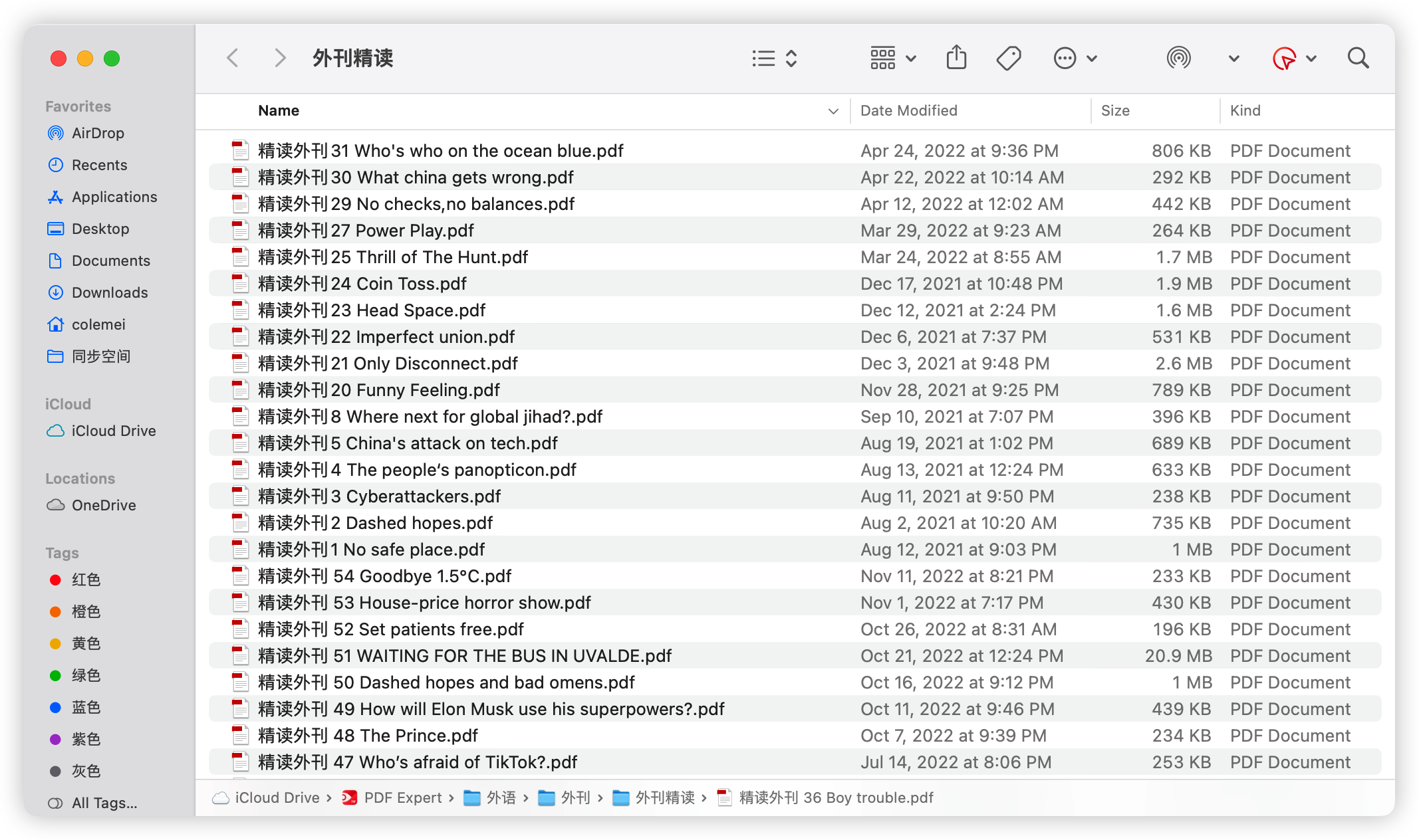Go back with the left chevron
Image resolution: width=1419 pixels, height=840 pixels.
[x=233, y=58]
